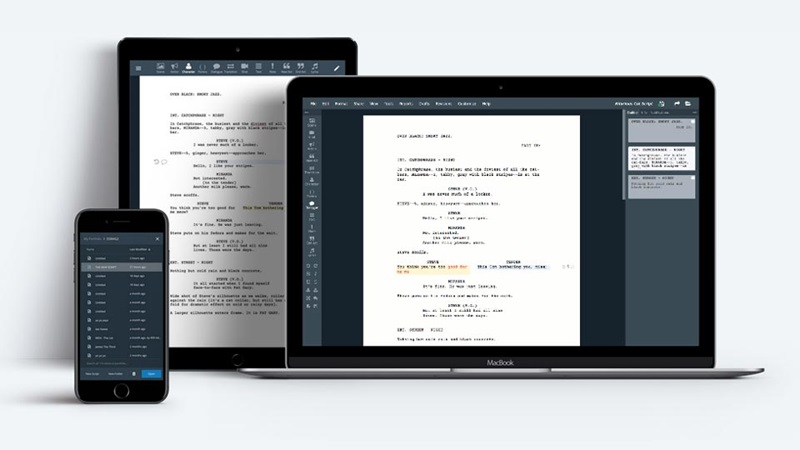Click the Name column header on phone

(x=90, y=249)
